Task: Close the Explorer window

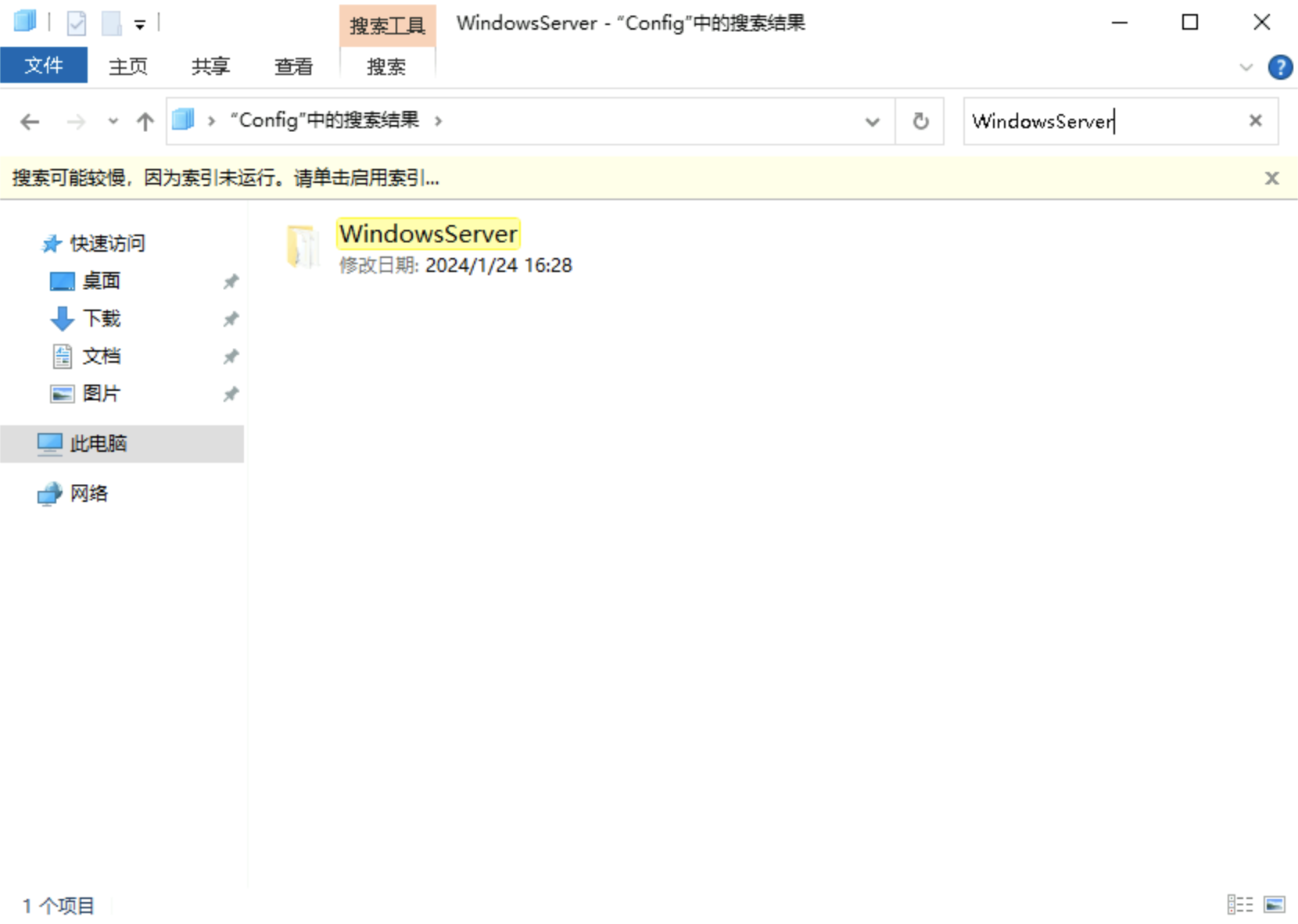Action: [x=1262, y=23]
